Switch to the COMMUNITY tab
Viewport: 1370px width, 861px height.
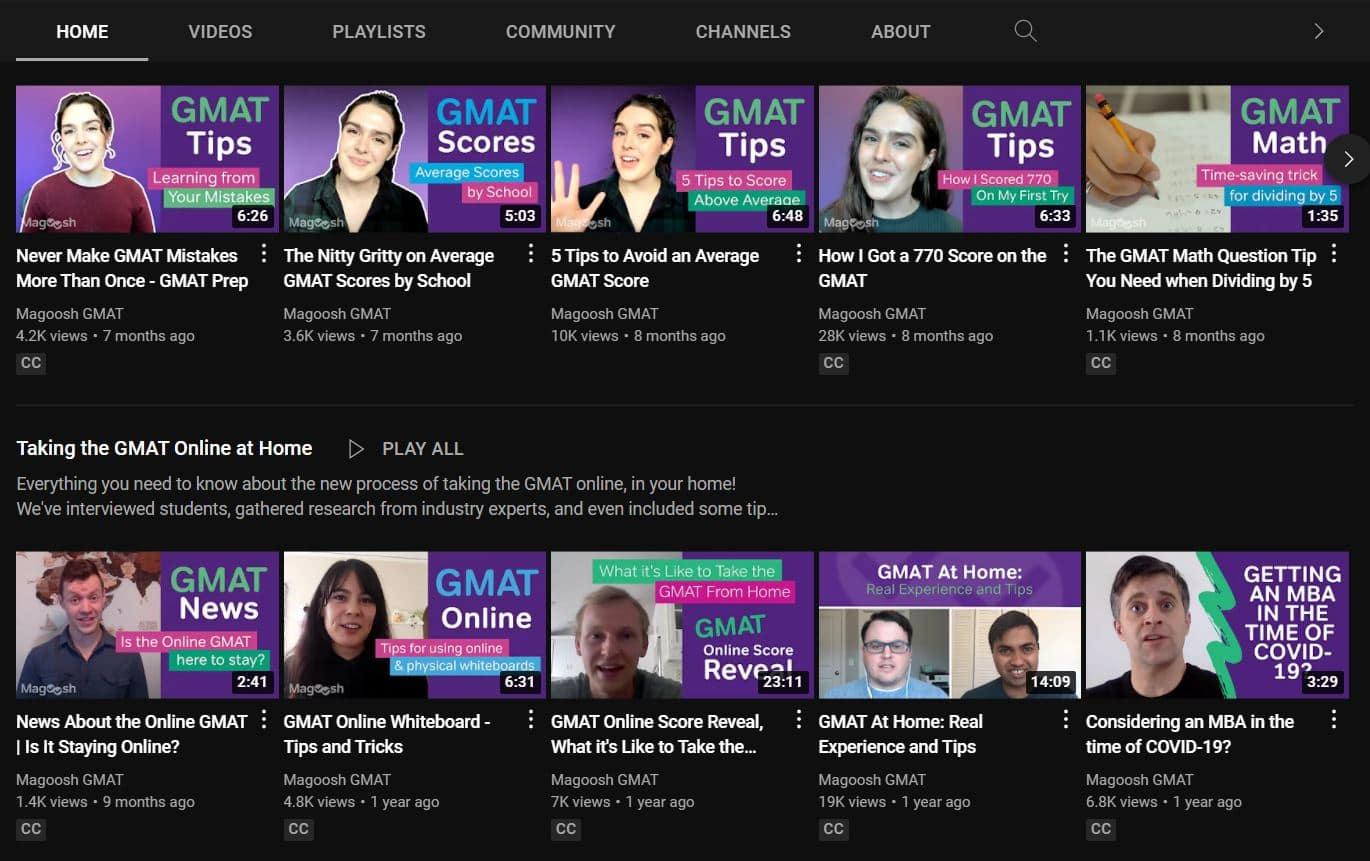(x=560, y=31)
